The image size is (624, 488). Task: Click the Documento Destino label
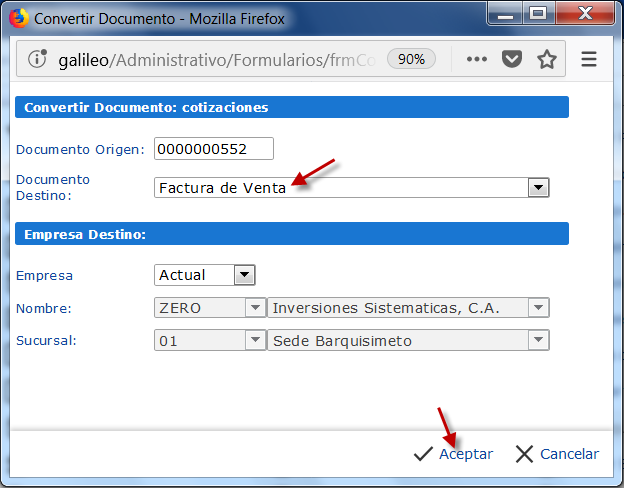(53, 187)
